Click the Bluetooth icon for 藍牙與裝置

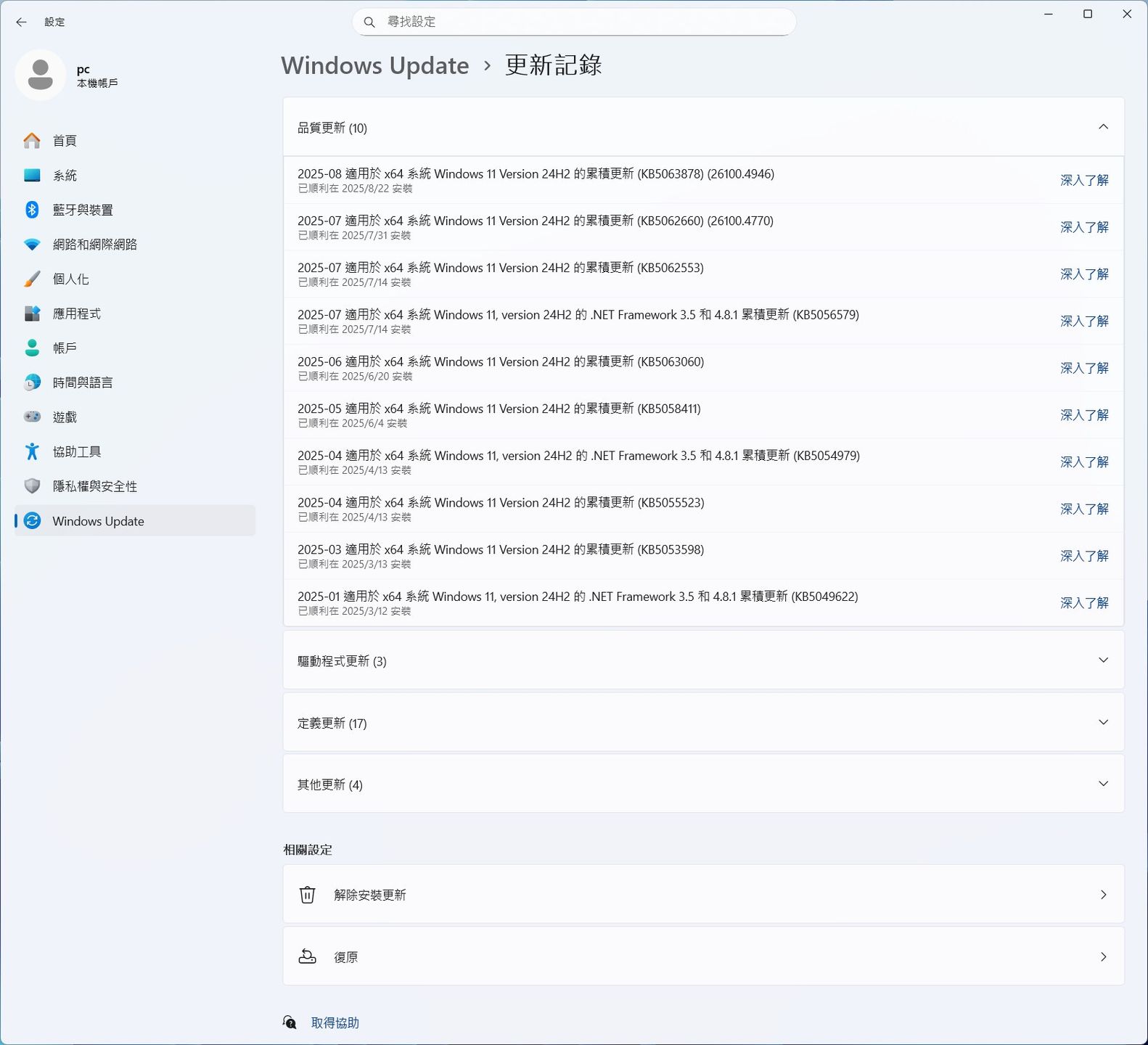(x=32, y=210)
